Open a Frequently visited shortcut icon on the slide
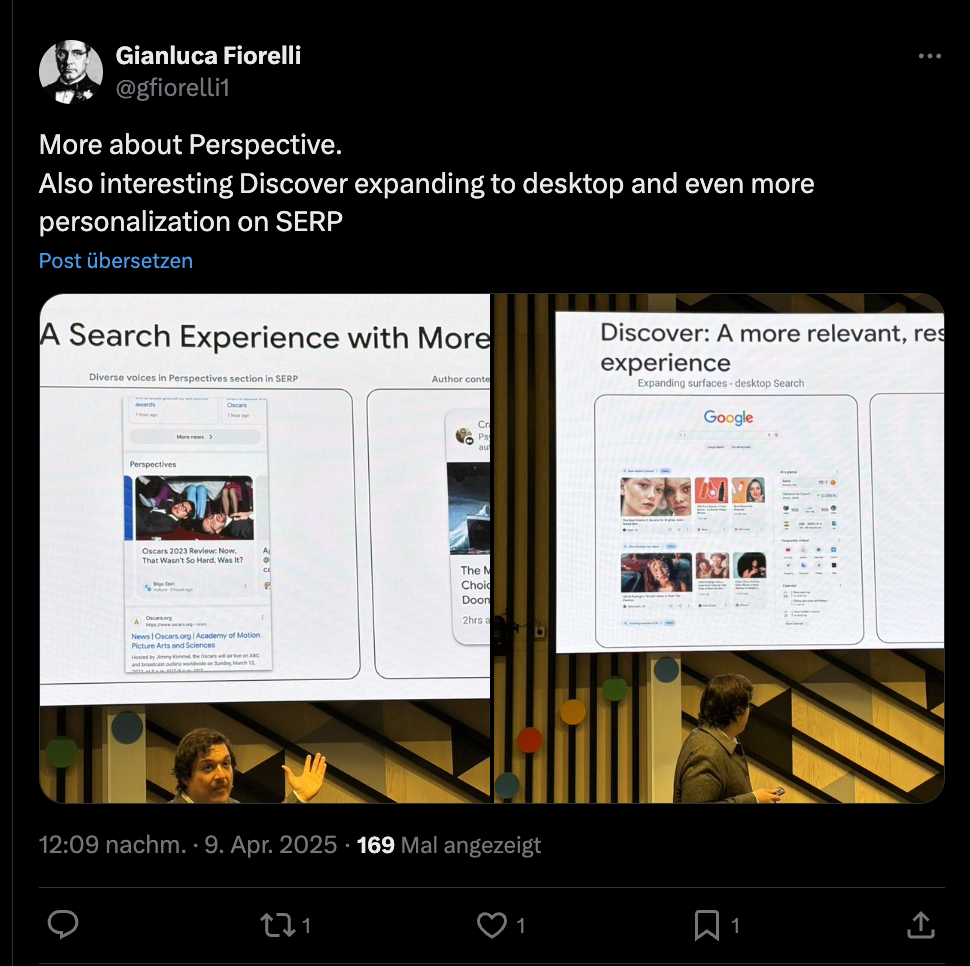Image resolution: width=970 pixels, height=966 pixels. (787, 549)
